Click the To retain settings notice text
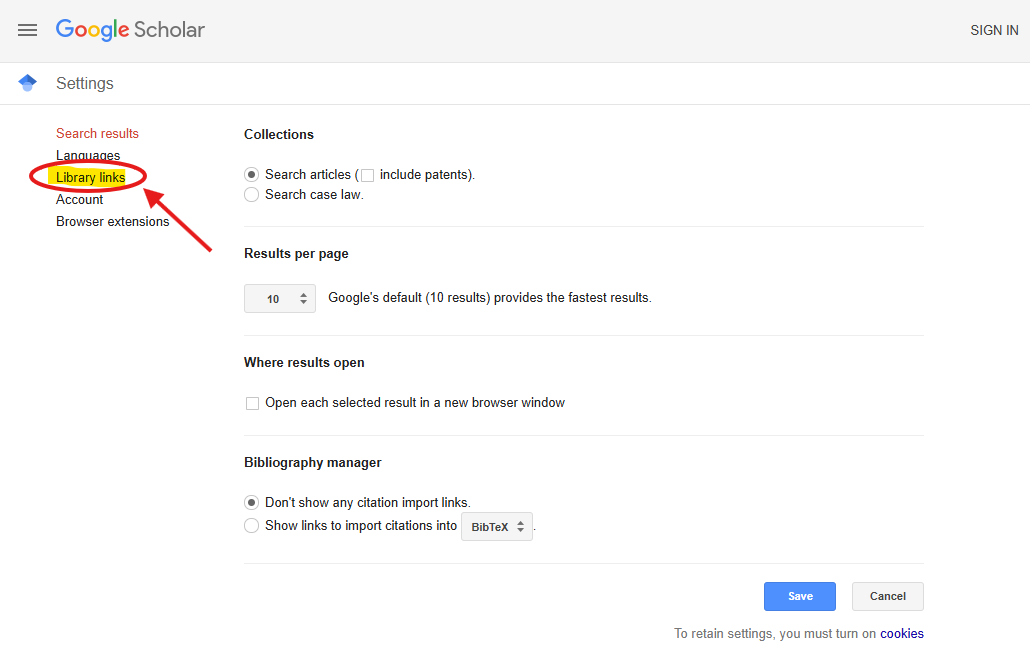This screenshot has height=652, width=1030. [x=775, y=634]
